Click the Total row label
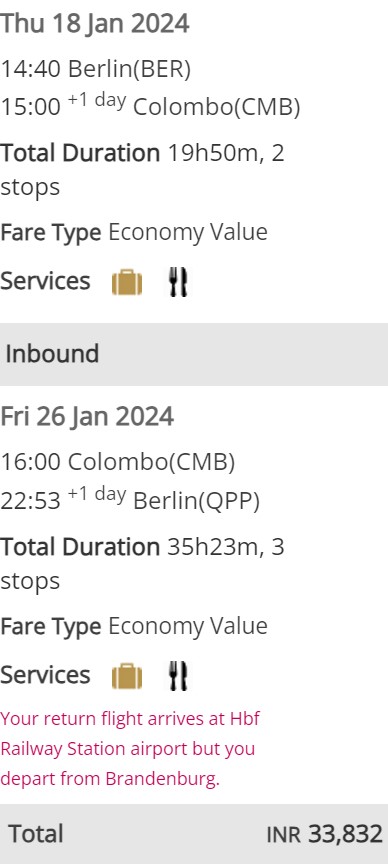 36,834
